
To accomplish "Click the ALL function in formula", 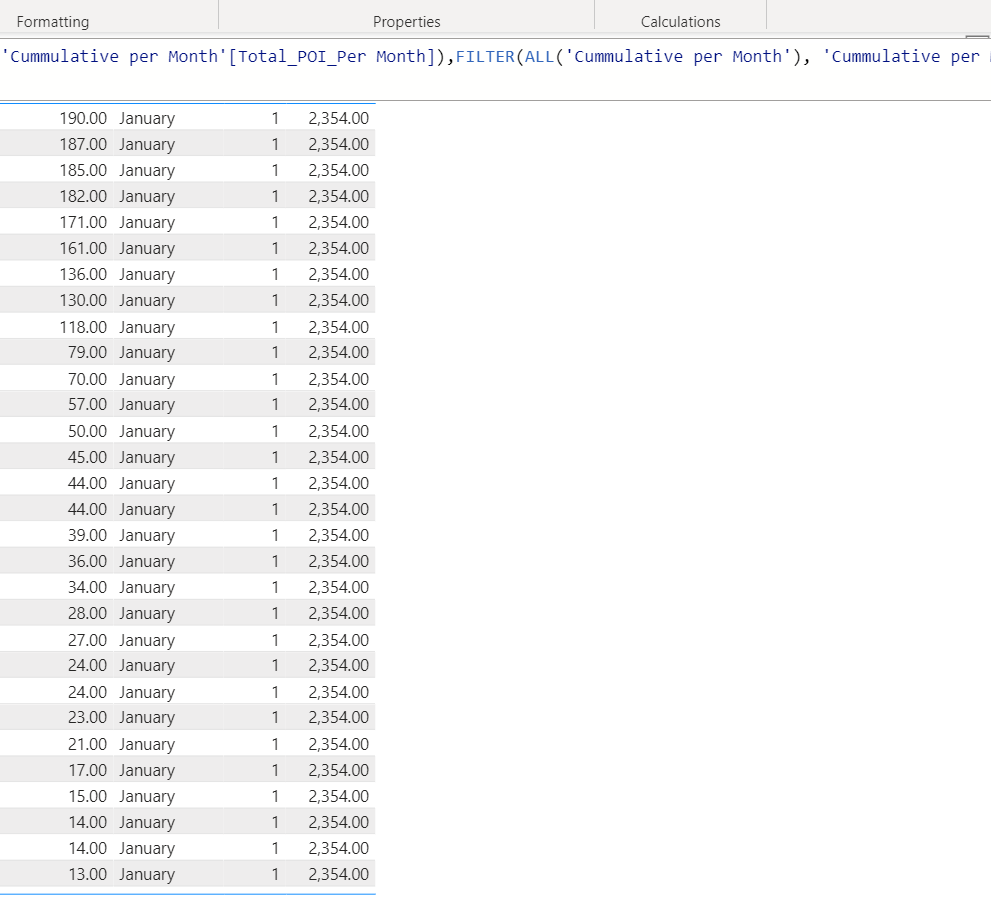I will [539, 57].
